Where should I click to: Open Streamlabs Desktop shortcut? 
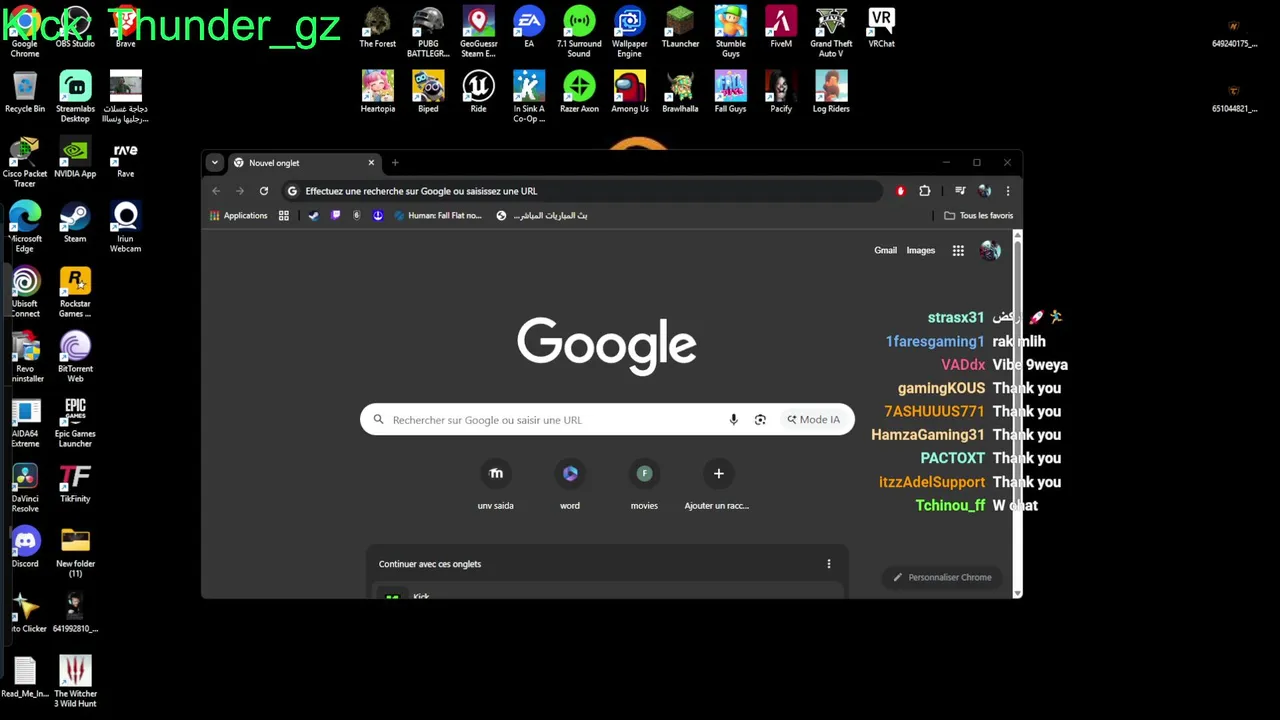(75, 97)
